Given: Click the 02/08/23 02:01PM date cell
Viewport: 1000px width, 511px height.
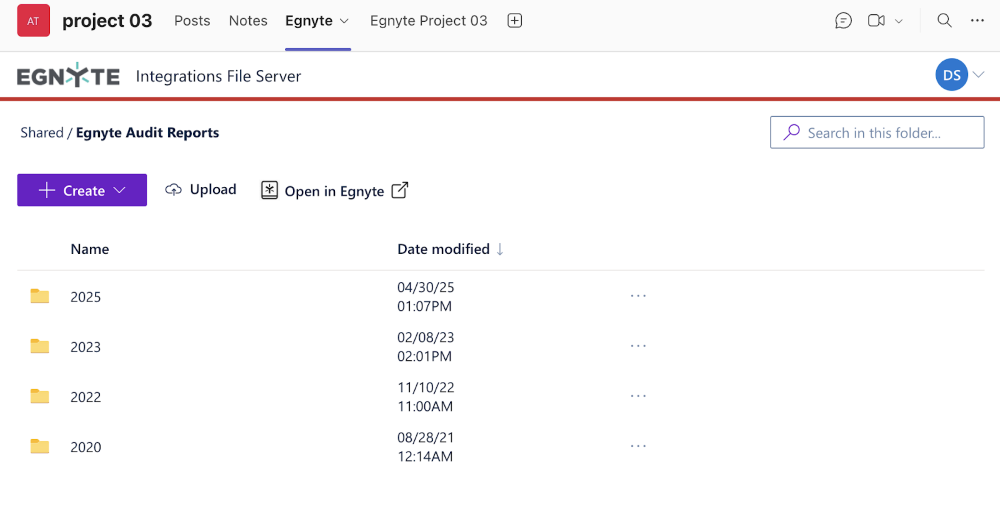Looking at the screenshot, I should click(x=425, y=346).
